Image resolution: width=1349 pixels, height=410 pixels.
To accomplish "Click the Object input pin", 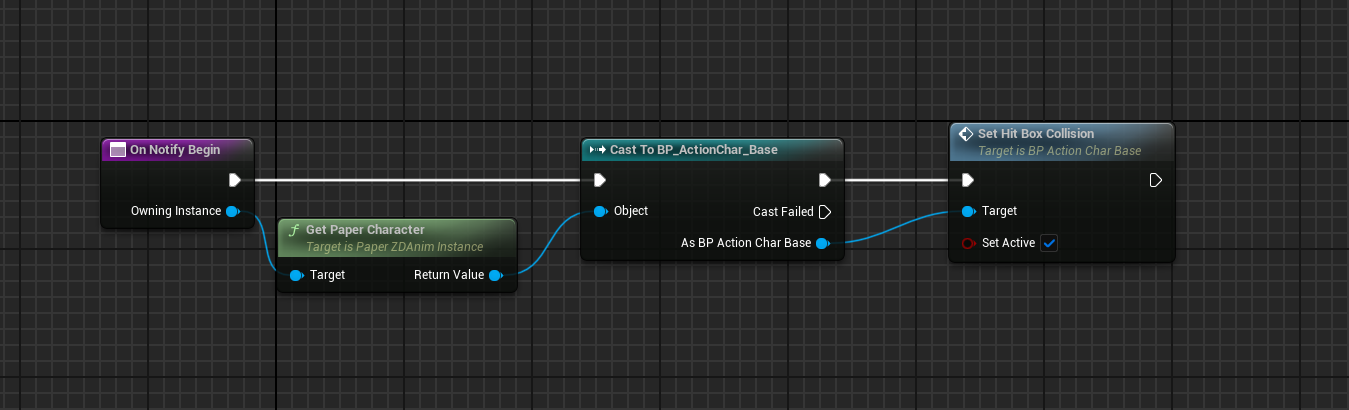I will click(x=600, y=211).
